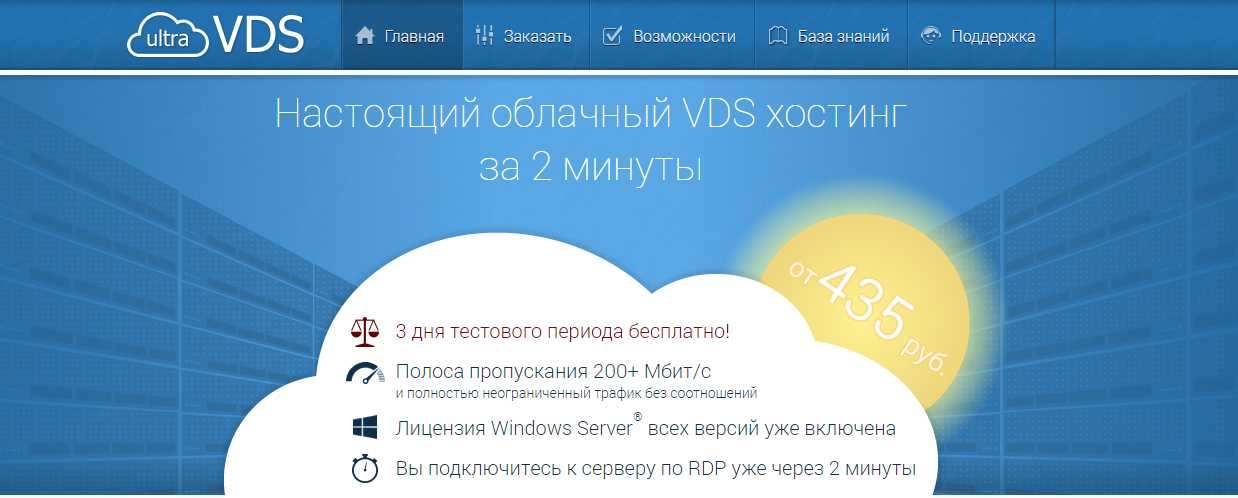Click 'Лицензия Windows Server всех версий уже включена'
Screen dimensions: 1238x498
pyautogui.click(x=645, y=428)
